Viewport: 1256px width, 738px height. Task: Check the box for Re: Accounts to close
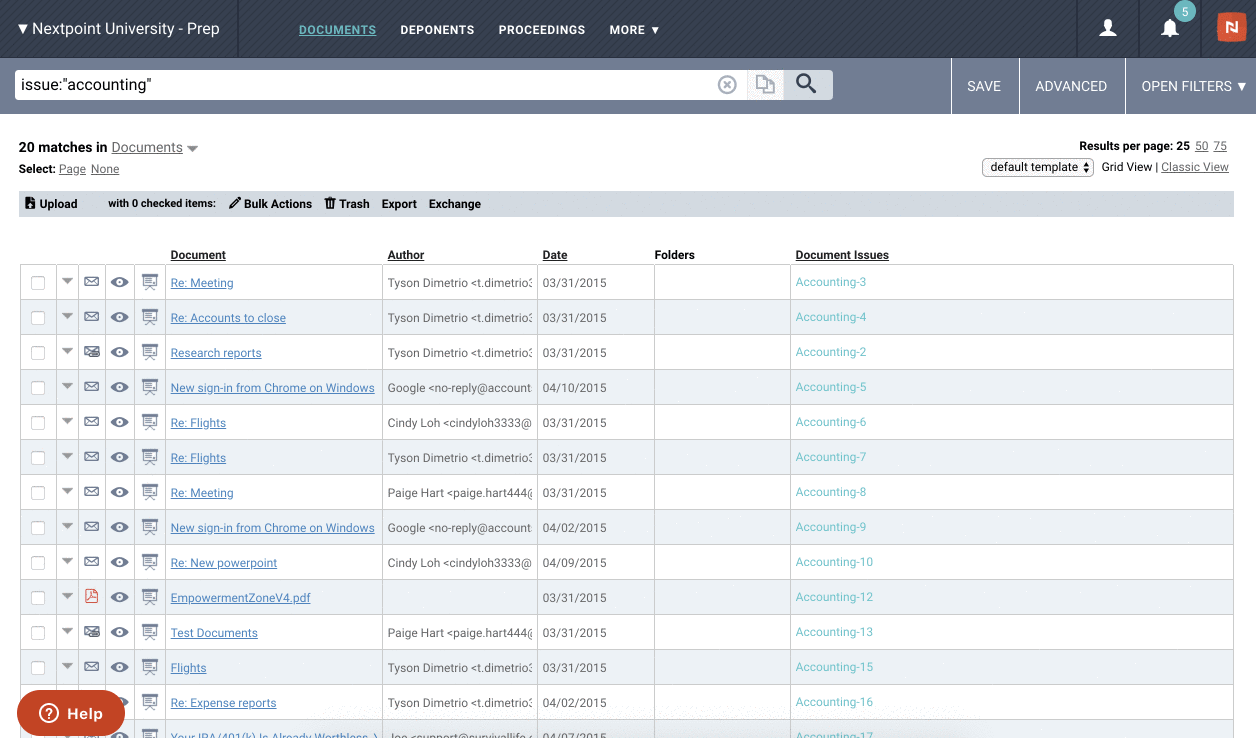pyautogui.click(x=38, y=318)
